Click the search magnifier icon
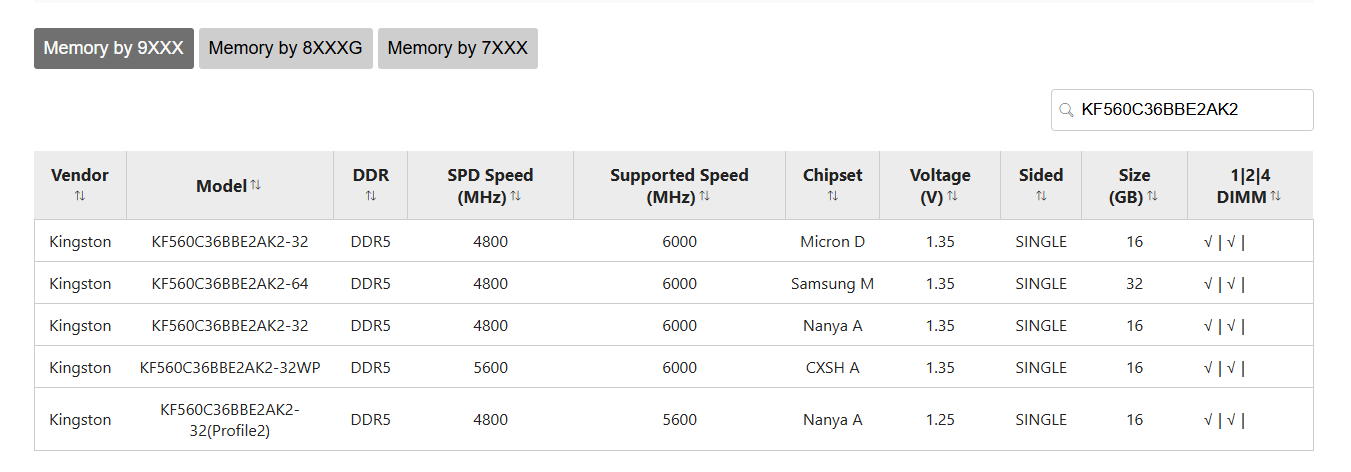This screenshot has height=472, width=1351. tap(1066, 110)
